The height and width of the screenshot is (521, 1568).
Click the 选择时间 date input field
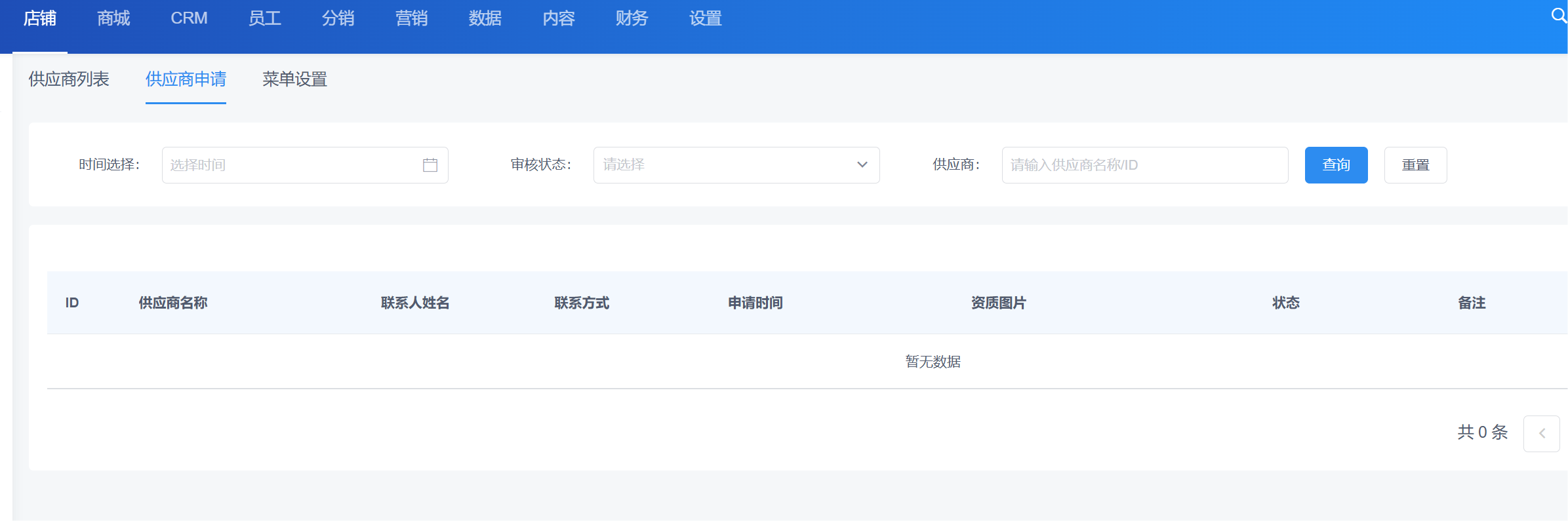(x=305, y=165)
